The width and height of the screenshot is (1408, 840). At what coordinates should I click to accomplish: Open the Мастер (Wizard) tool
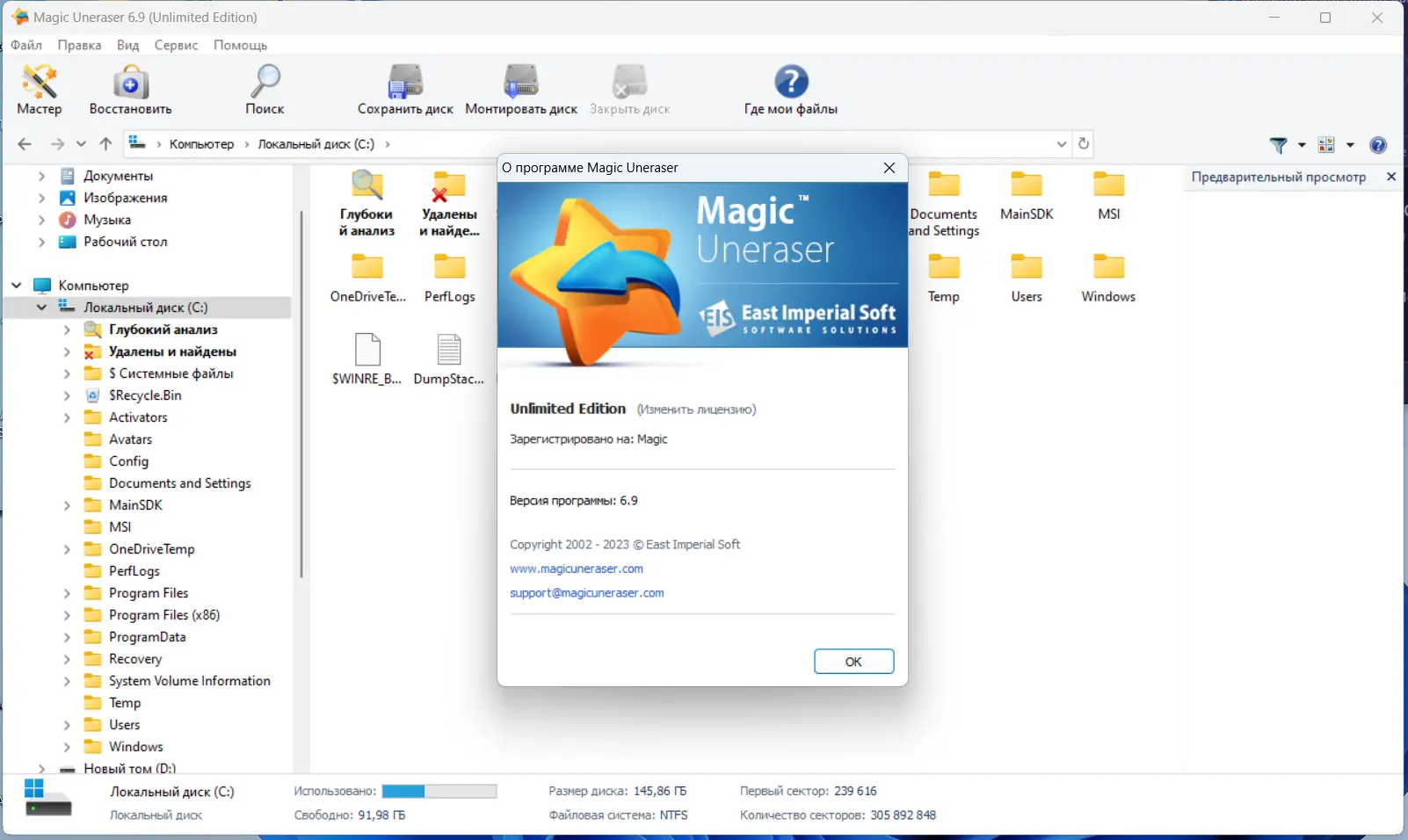pyautogui.click(x=39, y=90)
